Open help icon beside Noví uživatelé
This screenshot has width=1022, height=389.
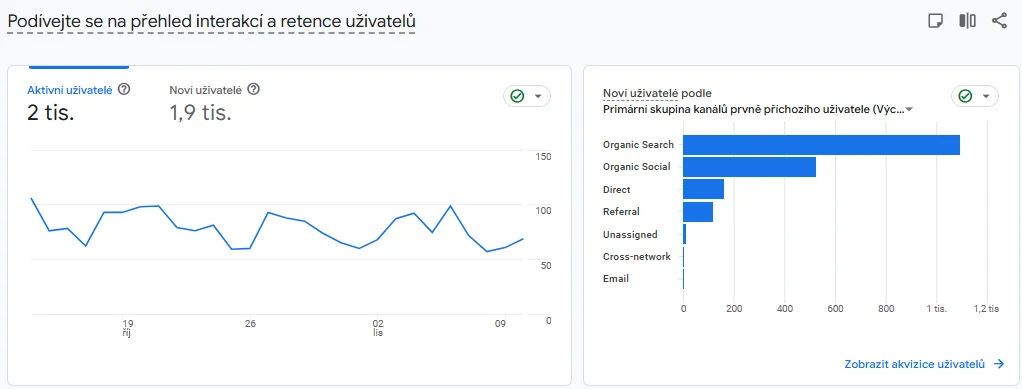pyautogui.click(x=254, y=89)
